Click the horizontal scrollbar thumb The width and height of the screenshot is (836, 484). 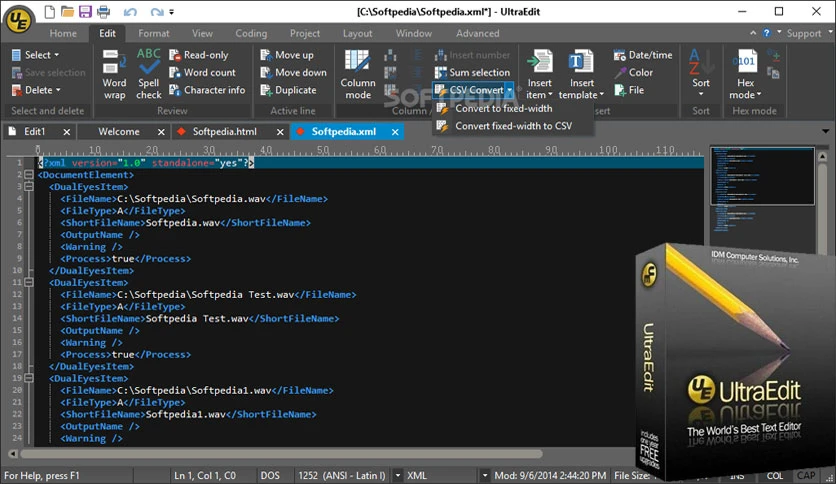tap(281, 454)
